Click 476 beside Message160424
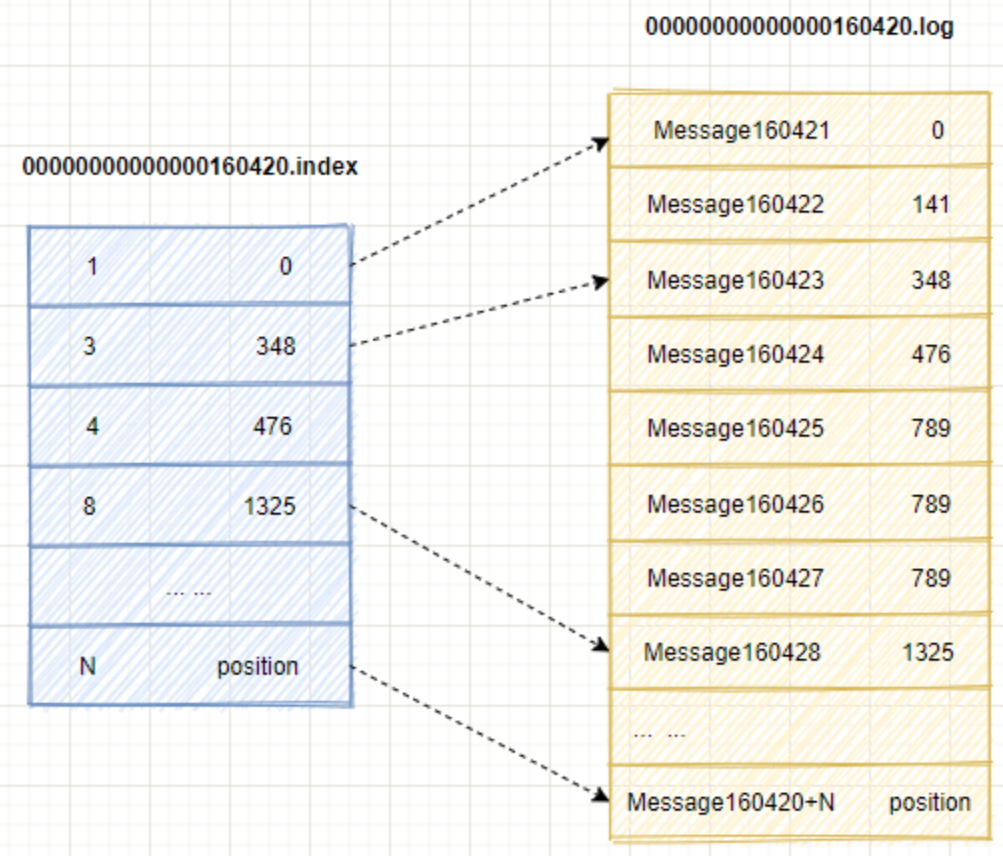1003x856 pixels. (931, 354)
